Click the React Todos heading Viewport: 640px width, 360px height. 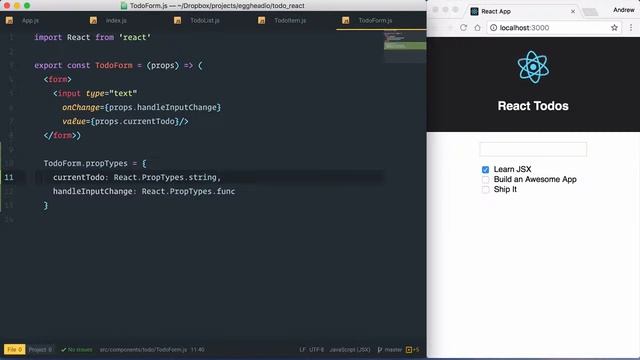[x=533, y=106]
